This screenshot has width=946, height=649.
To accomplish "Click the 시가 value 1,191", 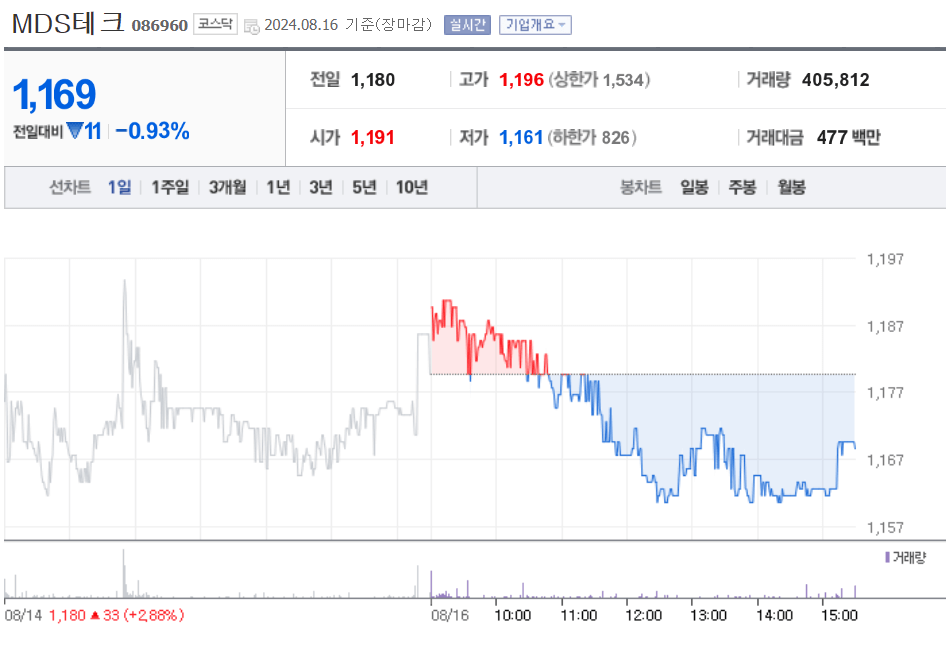I will click(373, 138).
